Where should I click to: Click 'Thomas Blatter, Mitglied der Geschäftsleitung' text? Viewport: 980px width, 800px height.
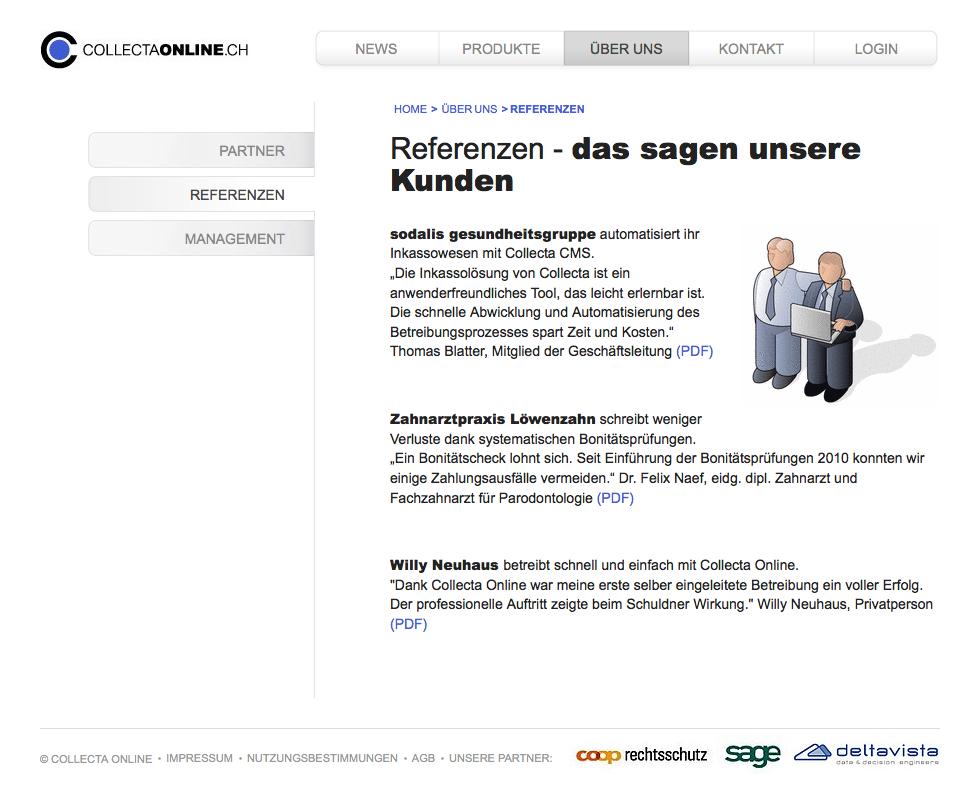(531, 351)
